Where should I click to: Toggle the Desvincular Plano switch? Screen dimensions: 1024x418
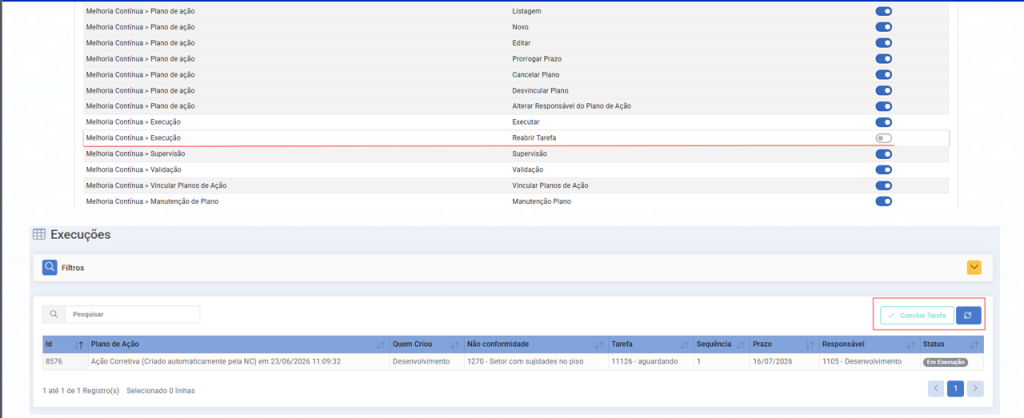pyautogui.click(x=884, y=90)
